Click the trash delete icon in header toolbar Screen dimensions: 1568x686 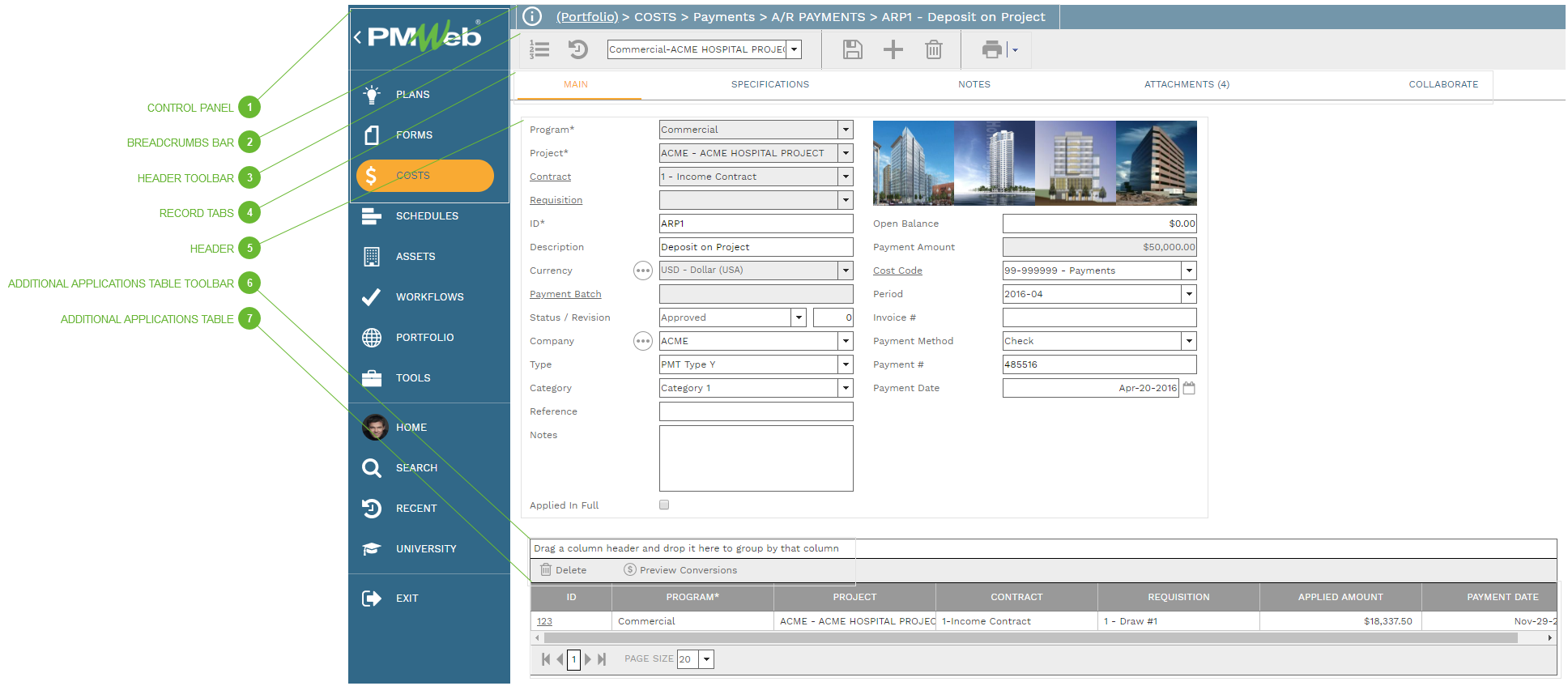coord(933,49)
